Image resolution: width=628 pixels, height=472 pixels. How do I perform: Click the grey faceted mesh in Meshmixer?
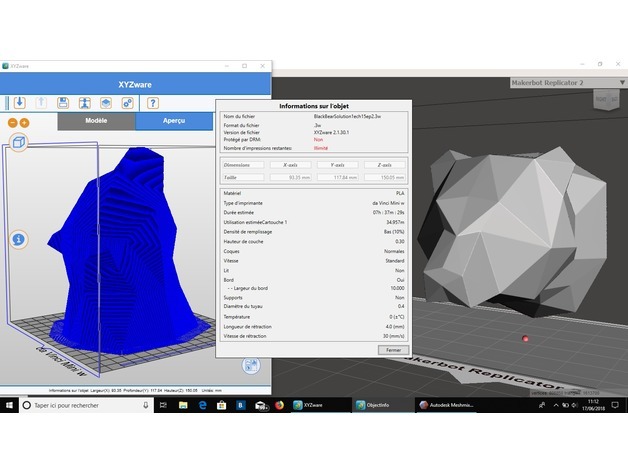[513, 230]
